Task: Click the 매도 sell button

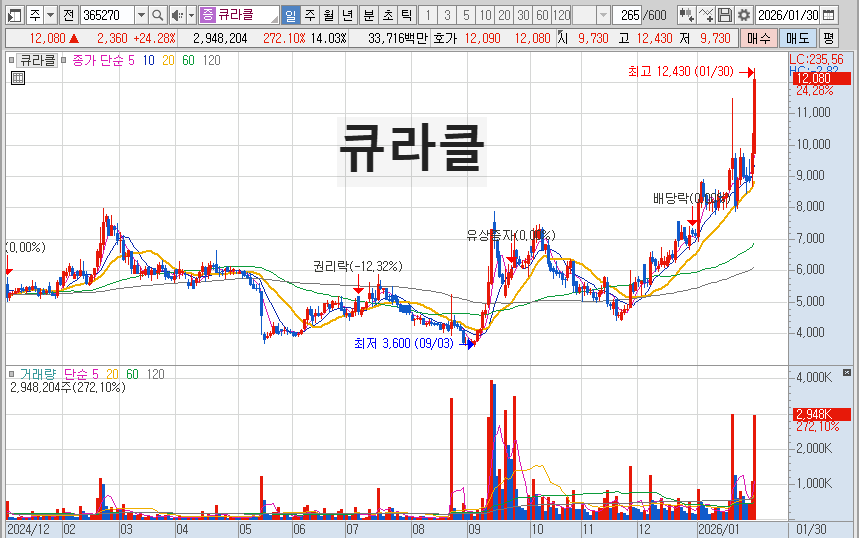Action: (x=797, y=38)
